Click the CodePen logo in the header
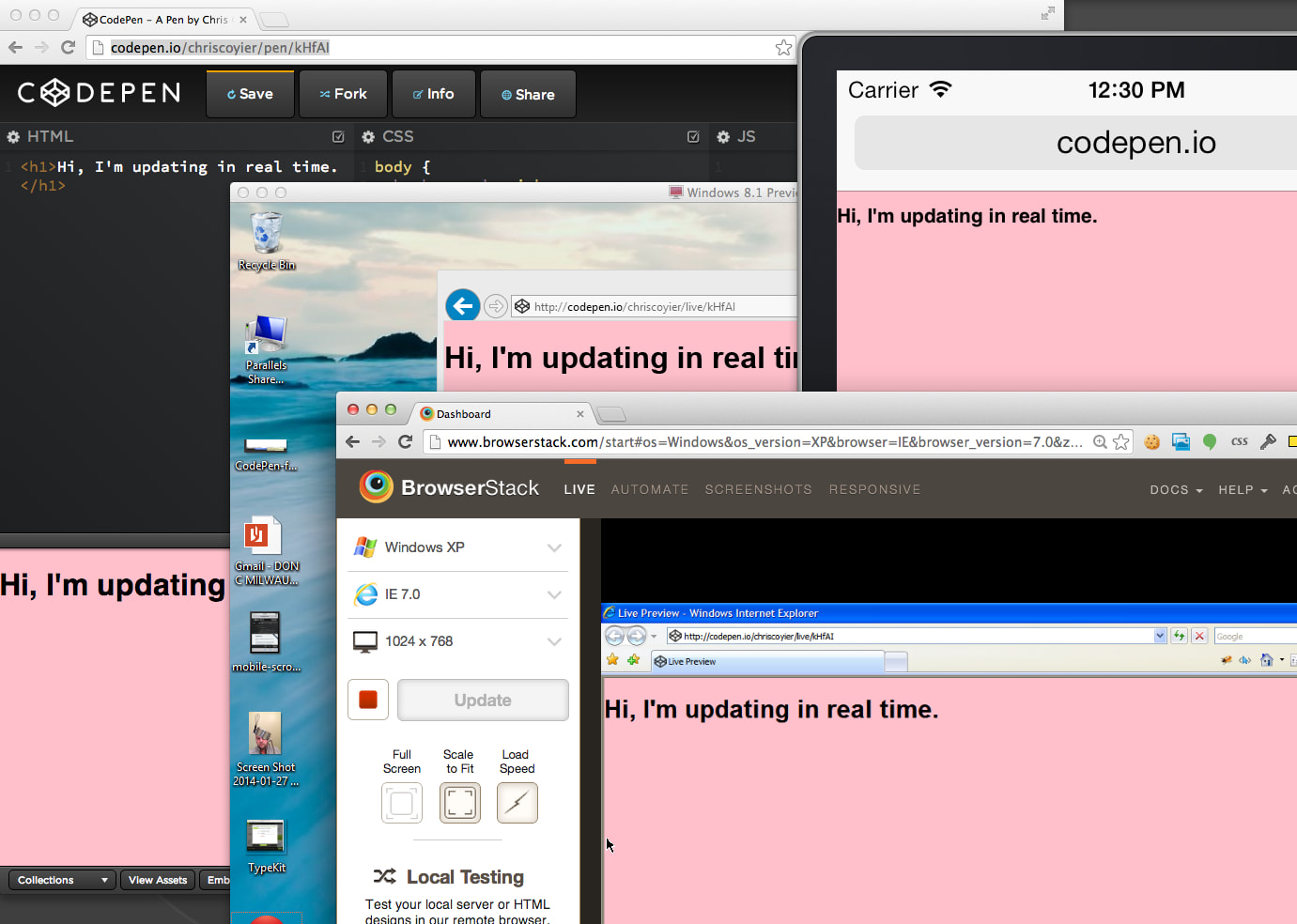This screenshot has width=1297, height=924. pyautogui.click(x=99, y=92)
